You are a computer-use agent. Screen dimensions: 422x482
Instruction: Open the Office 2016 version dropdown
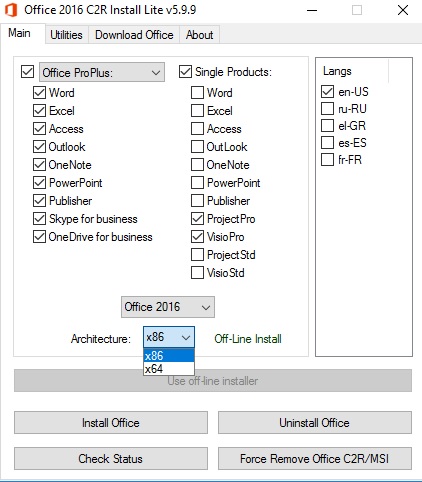coord(168,307)
